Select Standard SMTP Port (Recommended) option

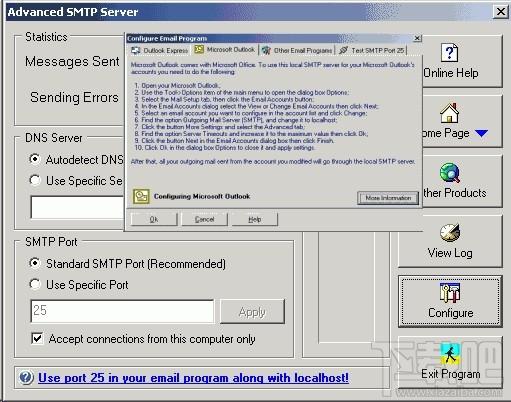tap(35, 263)
